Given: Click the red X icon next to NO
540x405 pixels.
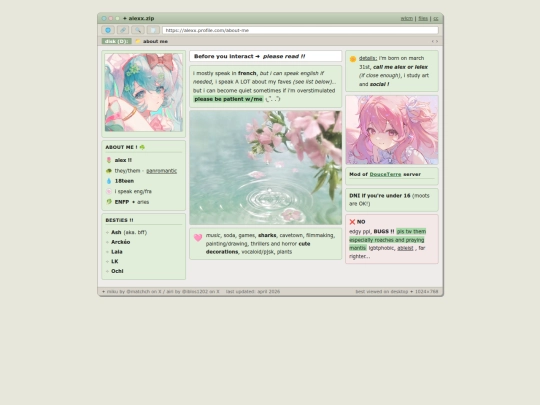Looking at the screenshot, I should (352, 222).
